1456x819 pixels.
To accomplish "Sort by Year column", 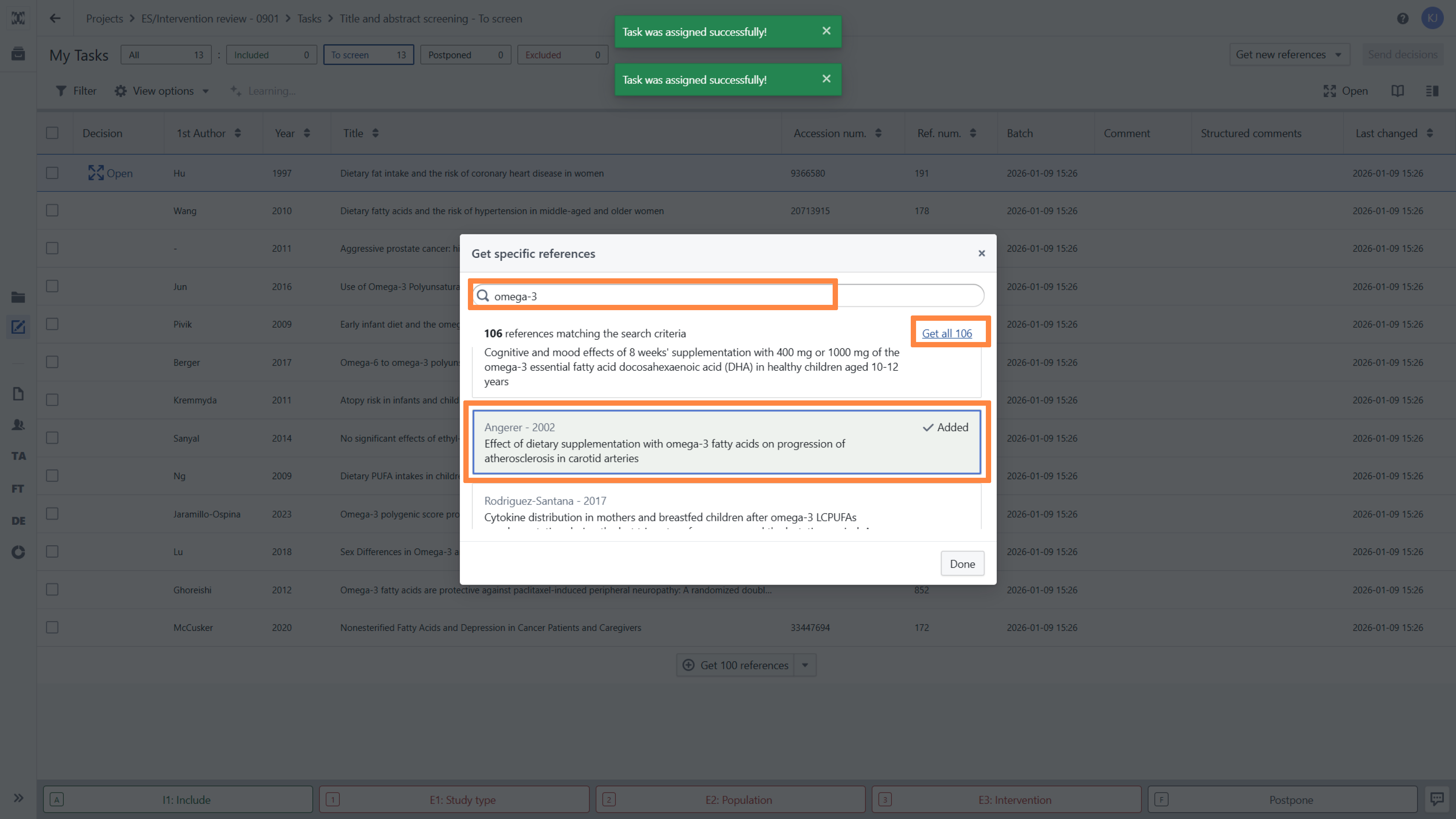I will click(307, 133).
